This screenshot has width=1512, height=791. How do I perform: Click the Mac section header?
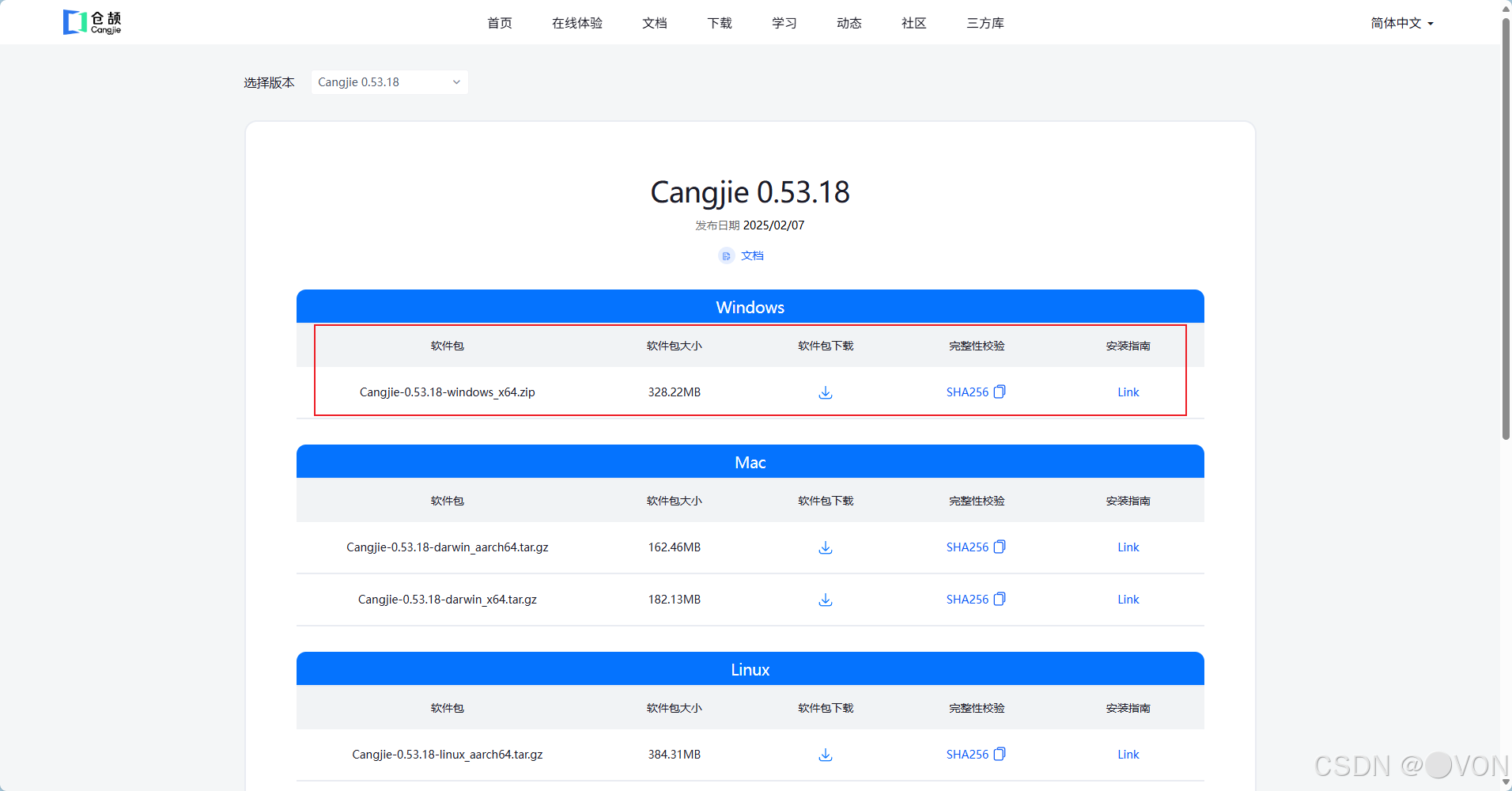(x=750, y=462)
